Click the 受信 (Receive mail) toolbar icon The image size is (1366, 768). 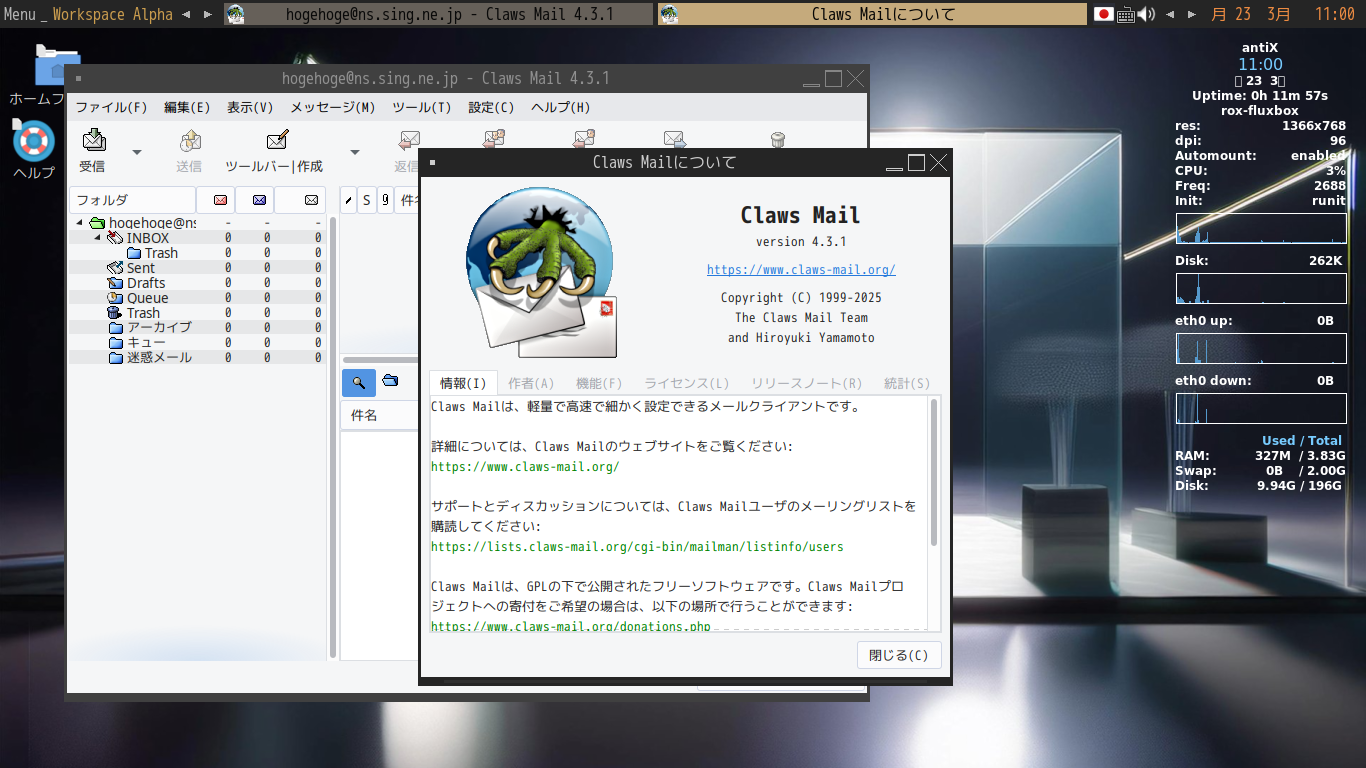[93, 141]
